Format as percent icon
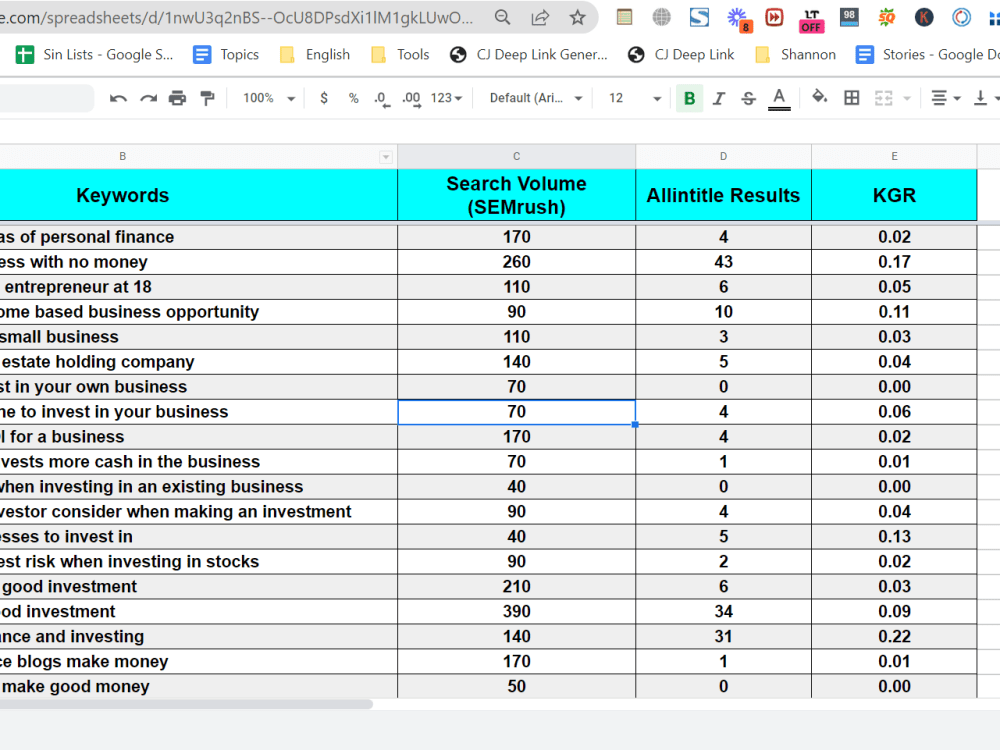 point(353,98)
